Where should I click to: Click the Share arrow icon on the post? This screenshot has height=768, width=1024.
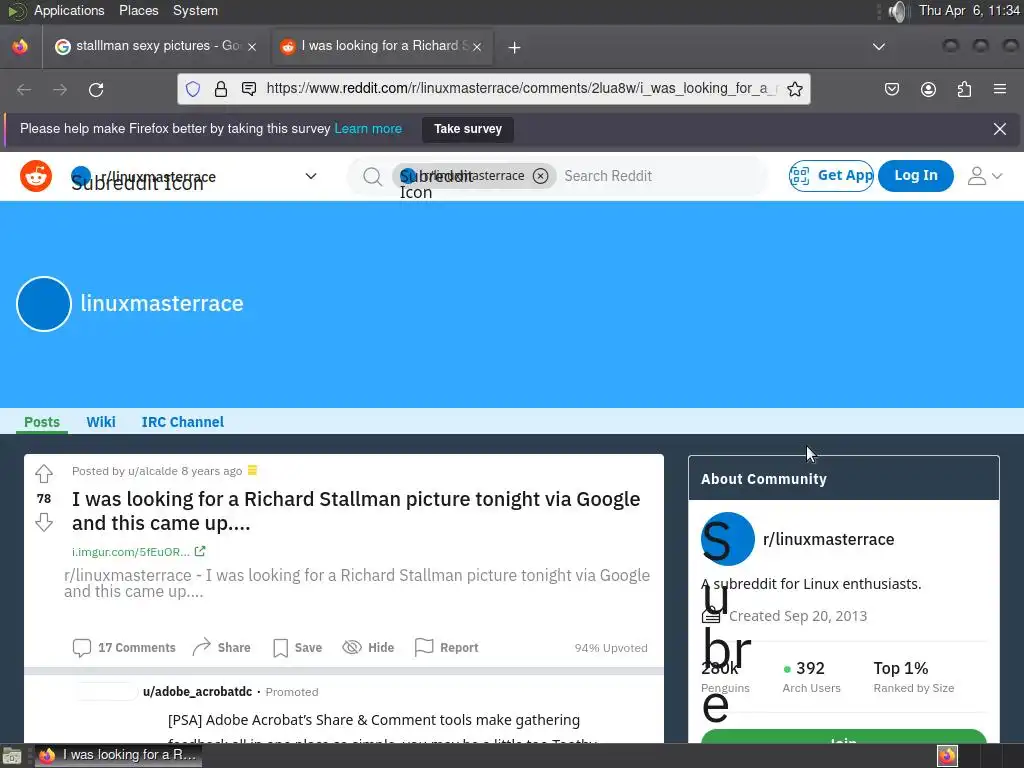[x=202, y=647]
